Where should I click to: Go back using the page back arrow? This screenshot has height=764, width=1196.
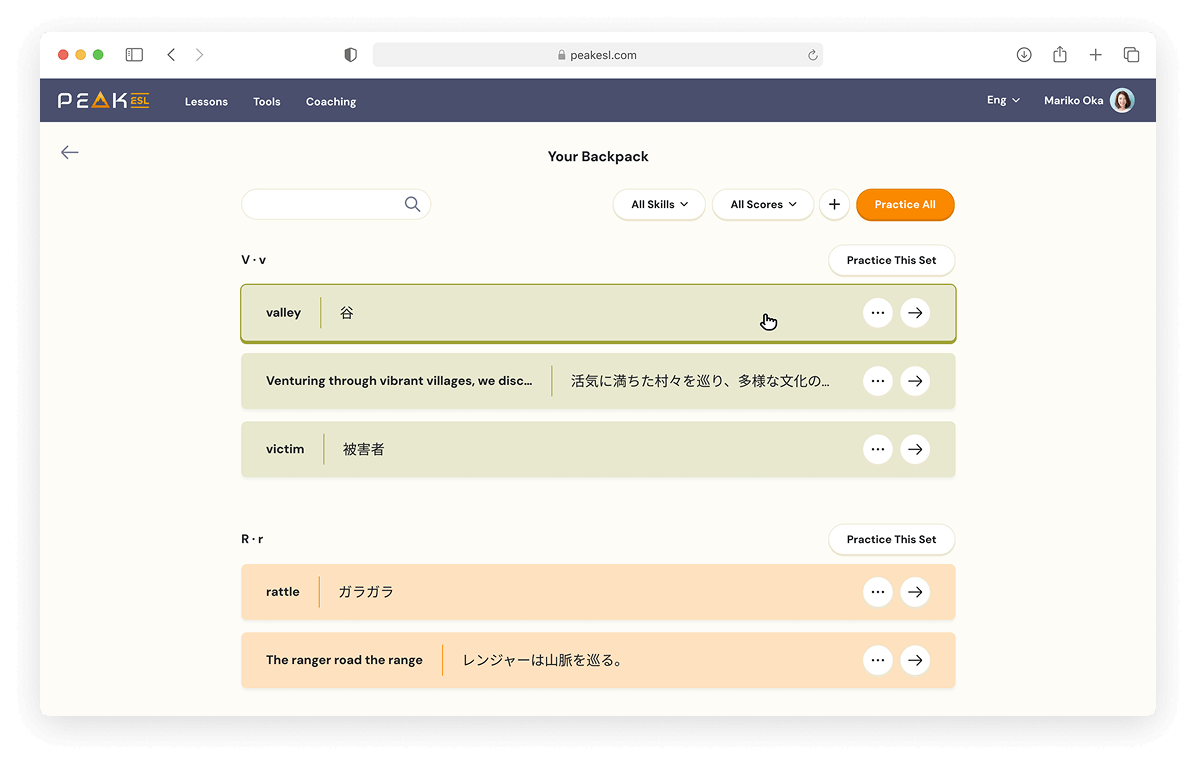point(70,152)
